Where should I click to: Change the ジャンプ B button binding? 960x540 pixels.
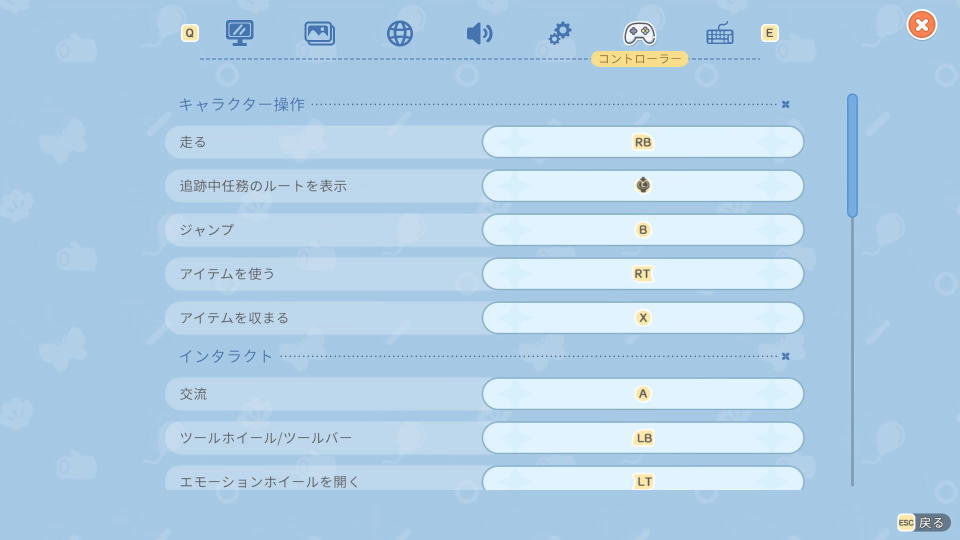[x=643, y=230]
